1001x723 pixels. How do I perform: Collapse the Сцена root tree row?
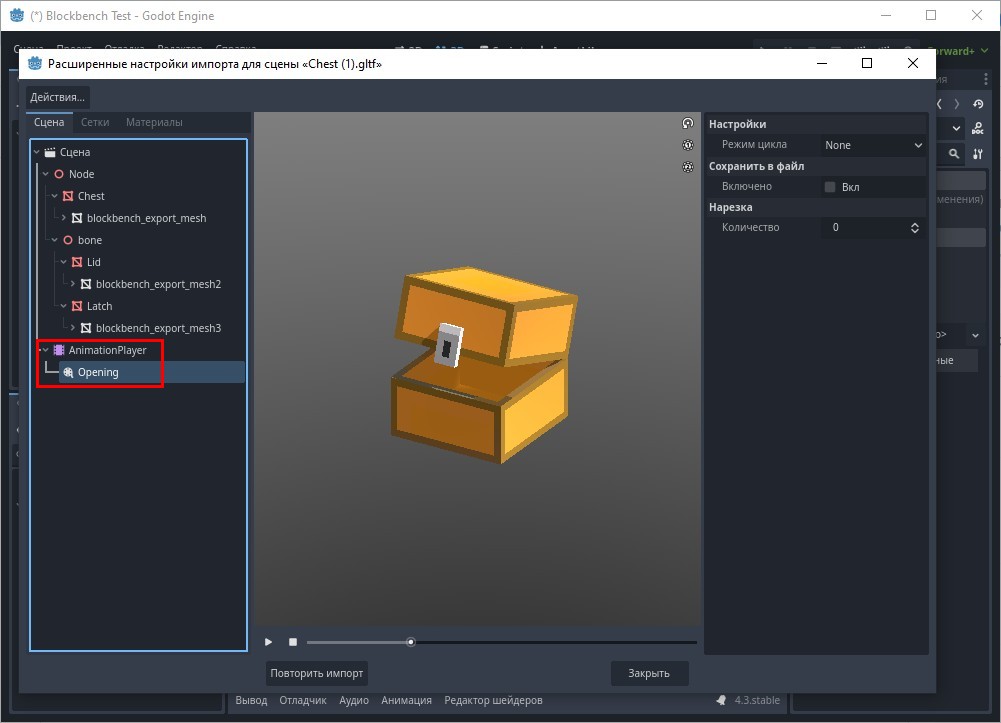[37, 153]
